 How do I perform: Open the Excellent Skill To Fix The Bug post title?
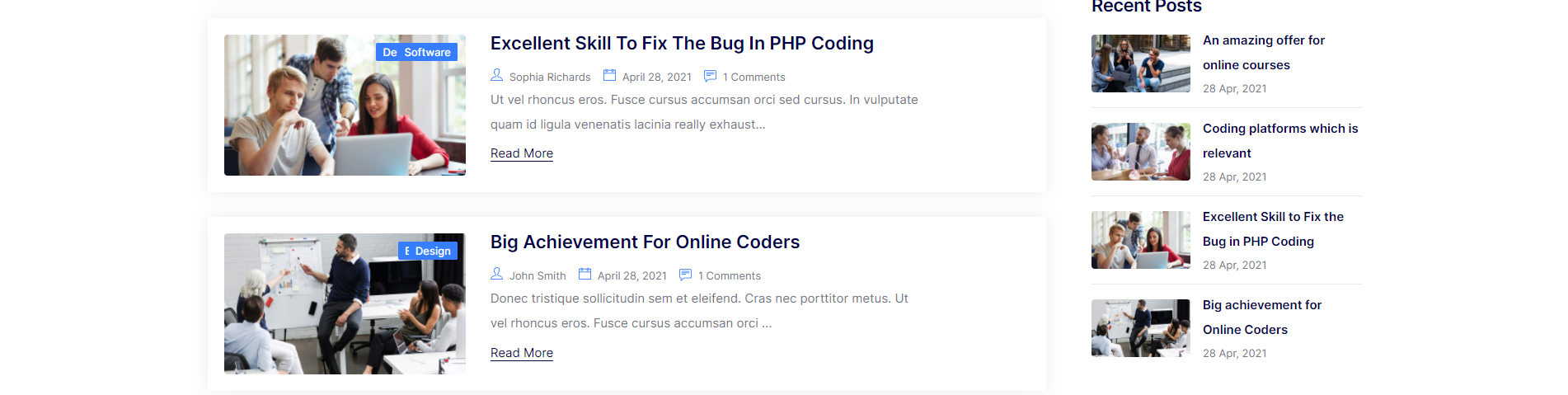point(682,43)
